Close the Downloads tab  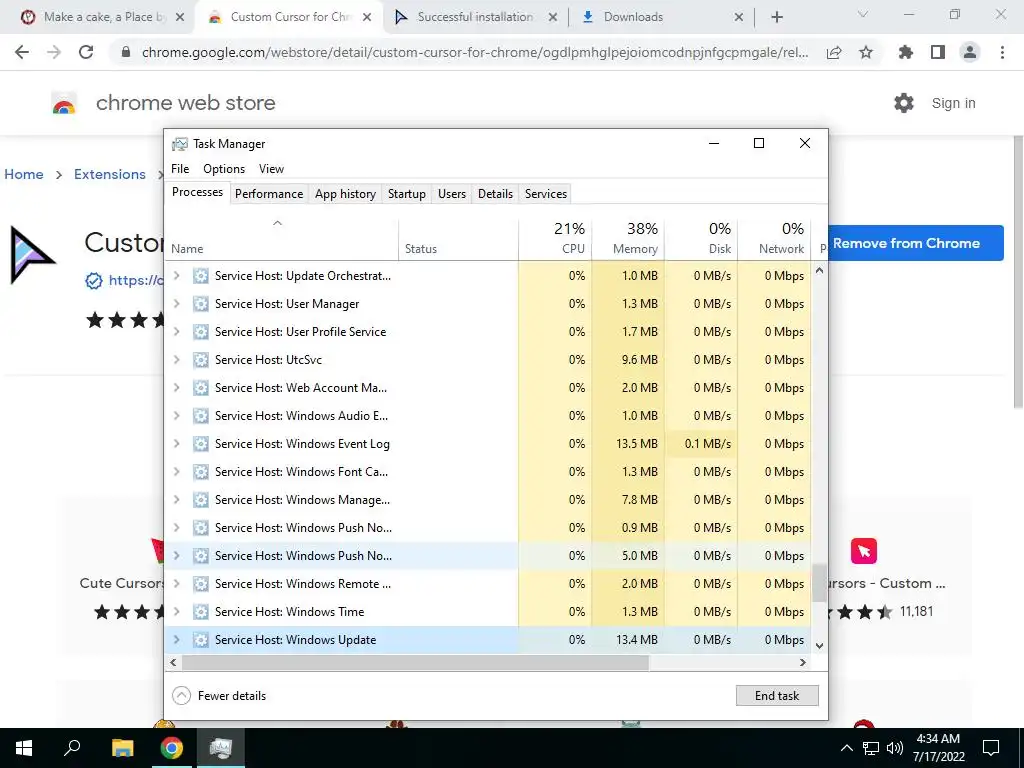[x=739, y=17]
